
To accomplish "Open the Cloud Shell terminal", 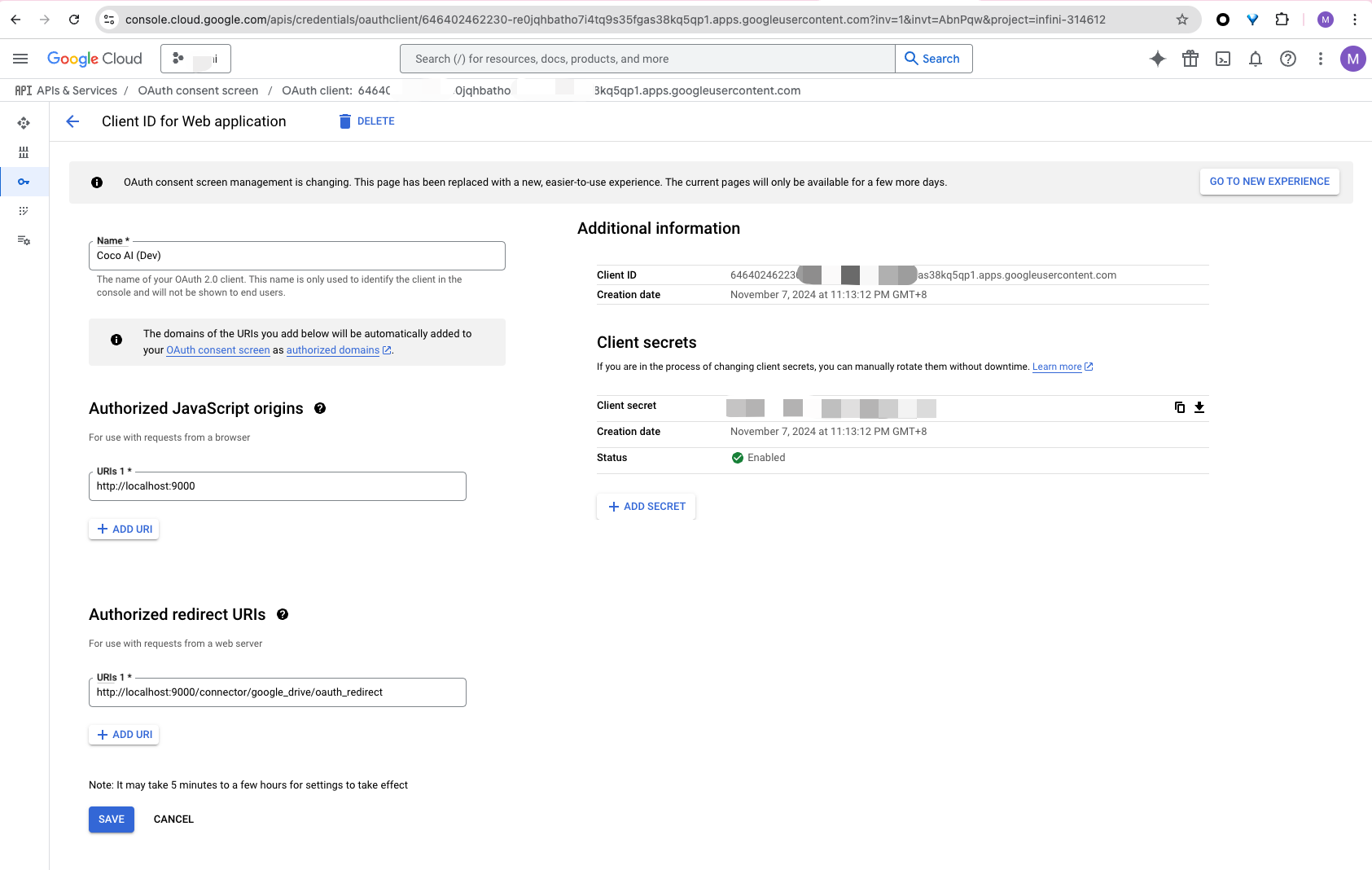I will pos(1222,59).
